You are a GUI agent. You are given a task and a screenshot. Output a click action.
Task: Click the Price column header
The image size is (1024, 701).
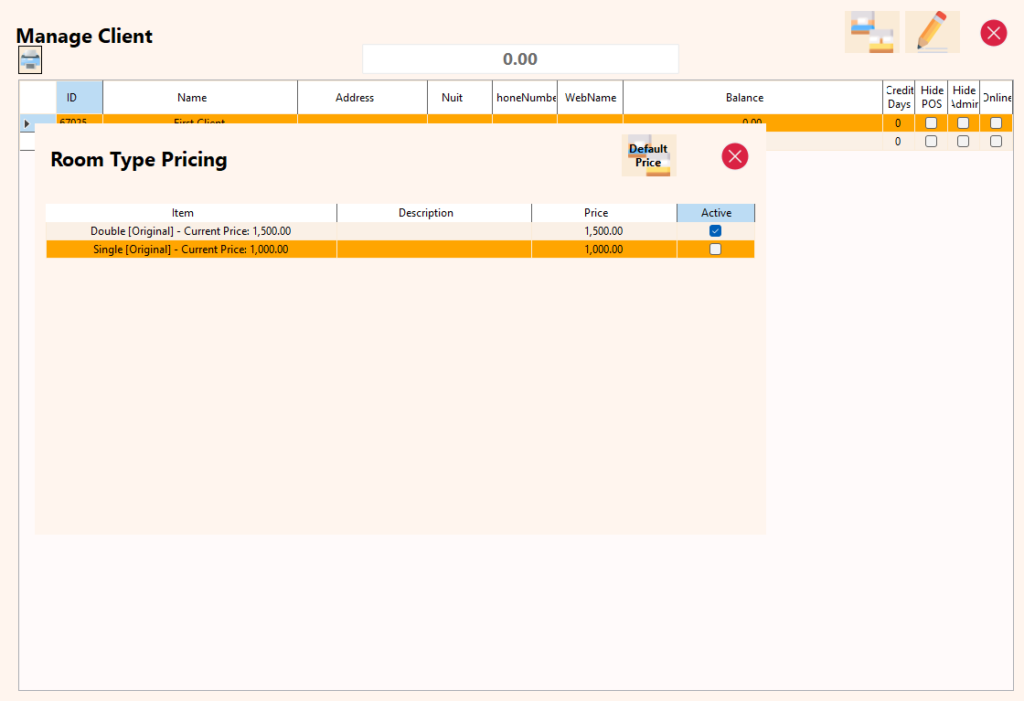click(x=596, y=213)
